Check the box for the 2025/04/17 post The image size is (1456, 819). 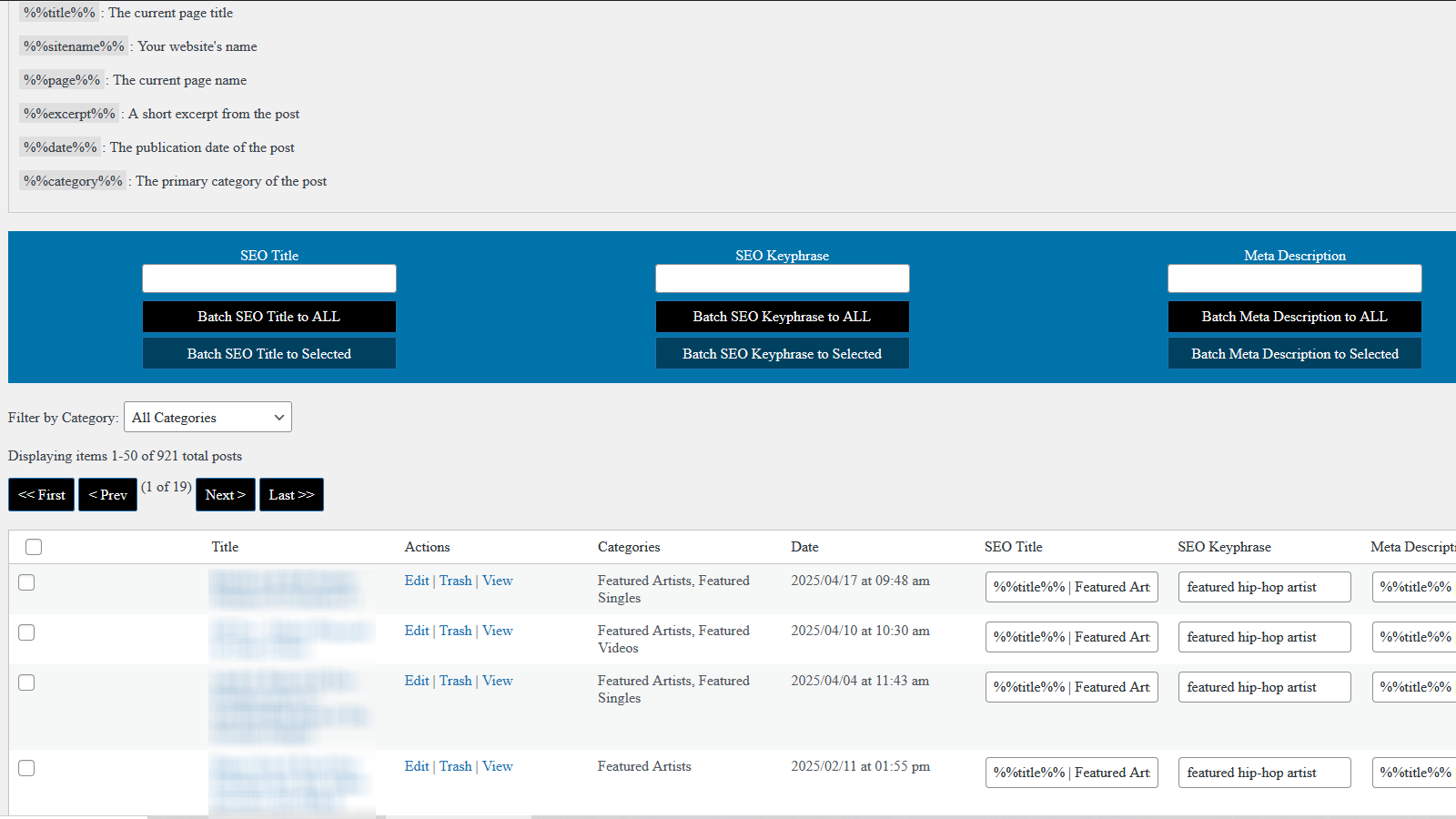click(x=26, y=582)
